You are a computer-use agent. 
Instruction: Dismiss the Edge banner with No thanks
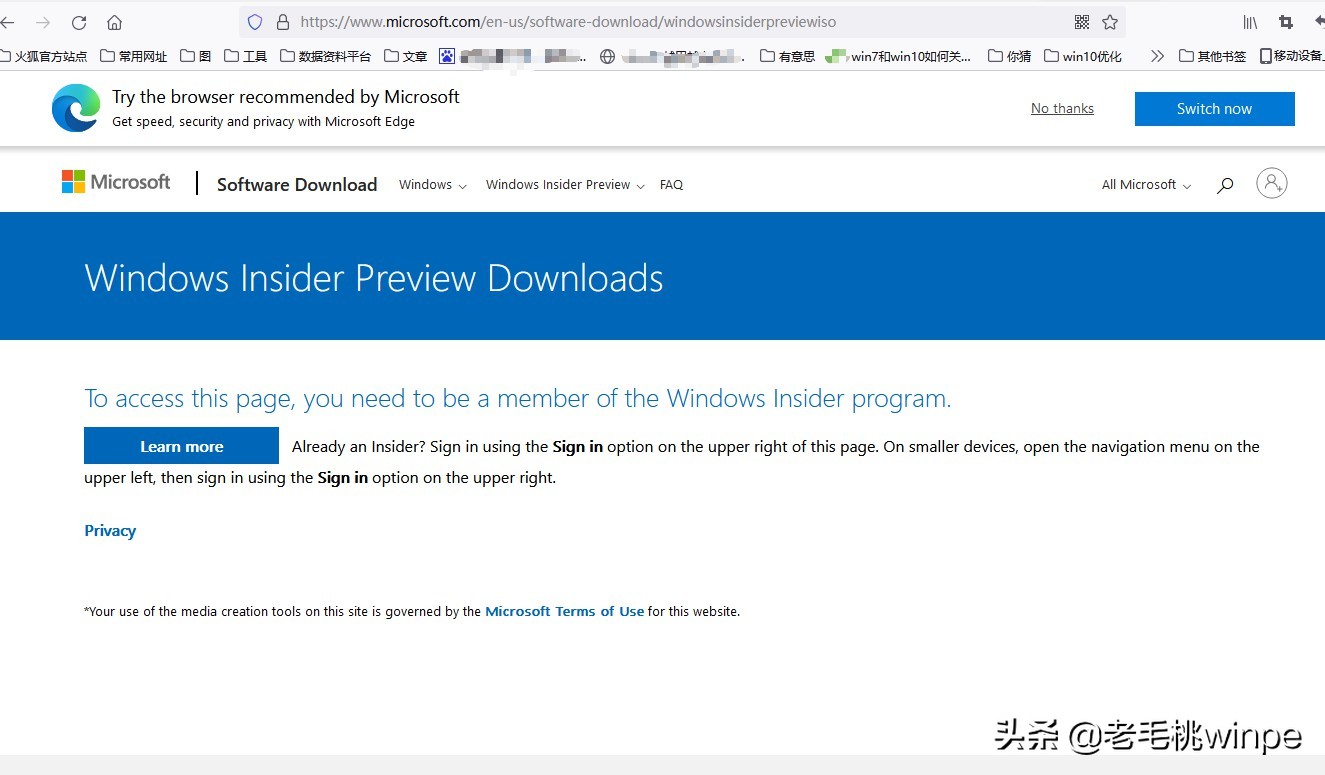click(1062, 108)
